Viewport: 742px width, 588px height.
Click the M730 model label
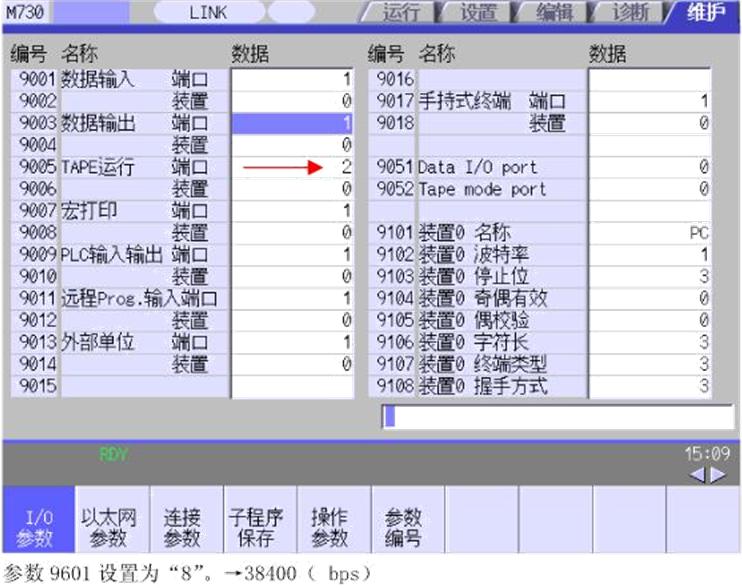[x=26, y=12]
